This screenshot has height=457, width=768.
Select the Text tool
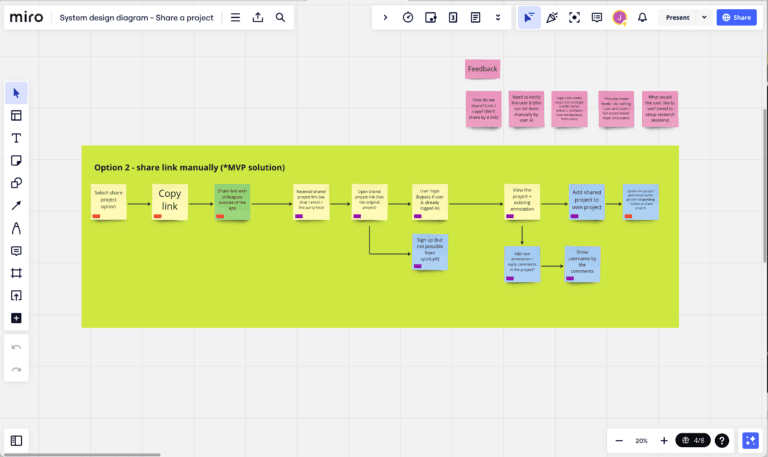pos(16,138)
